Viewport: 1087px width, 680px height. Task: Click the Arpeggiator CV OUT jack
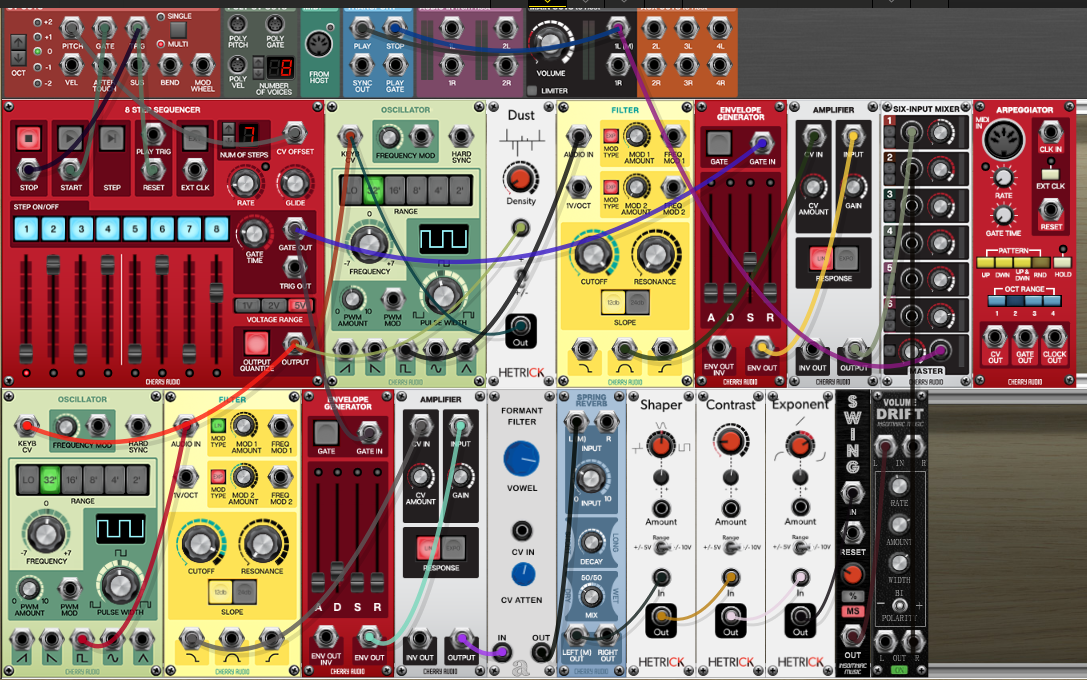tap(995, 338)
